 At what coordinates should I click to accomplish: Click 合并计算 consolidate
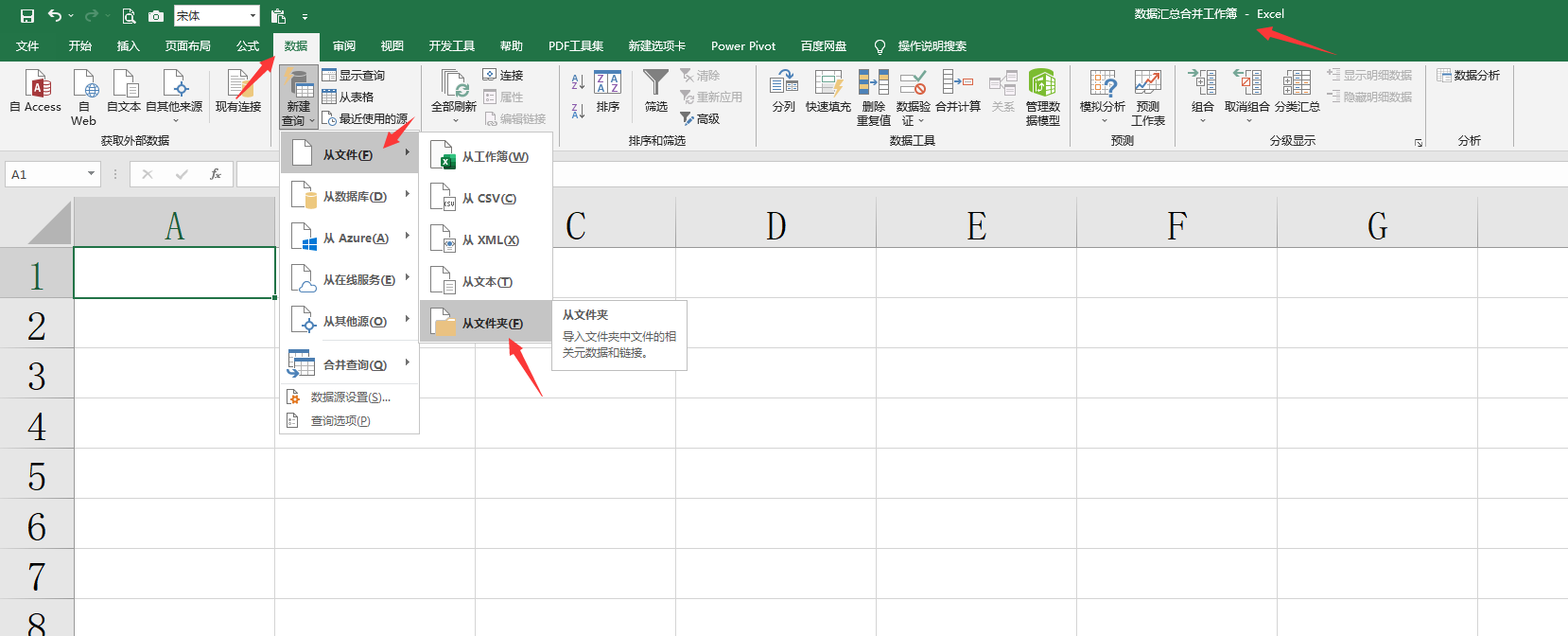click(x=958, y=92)
